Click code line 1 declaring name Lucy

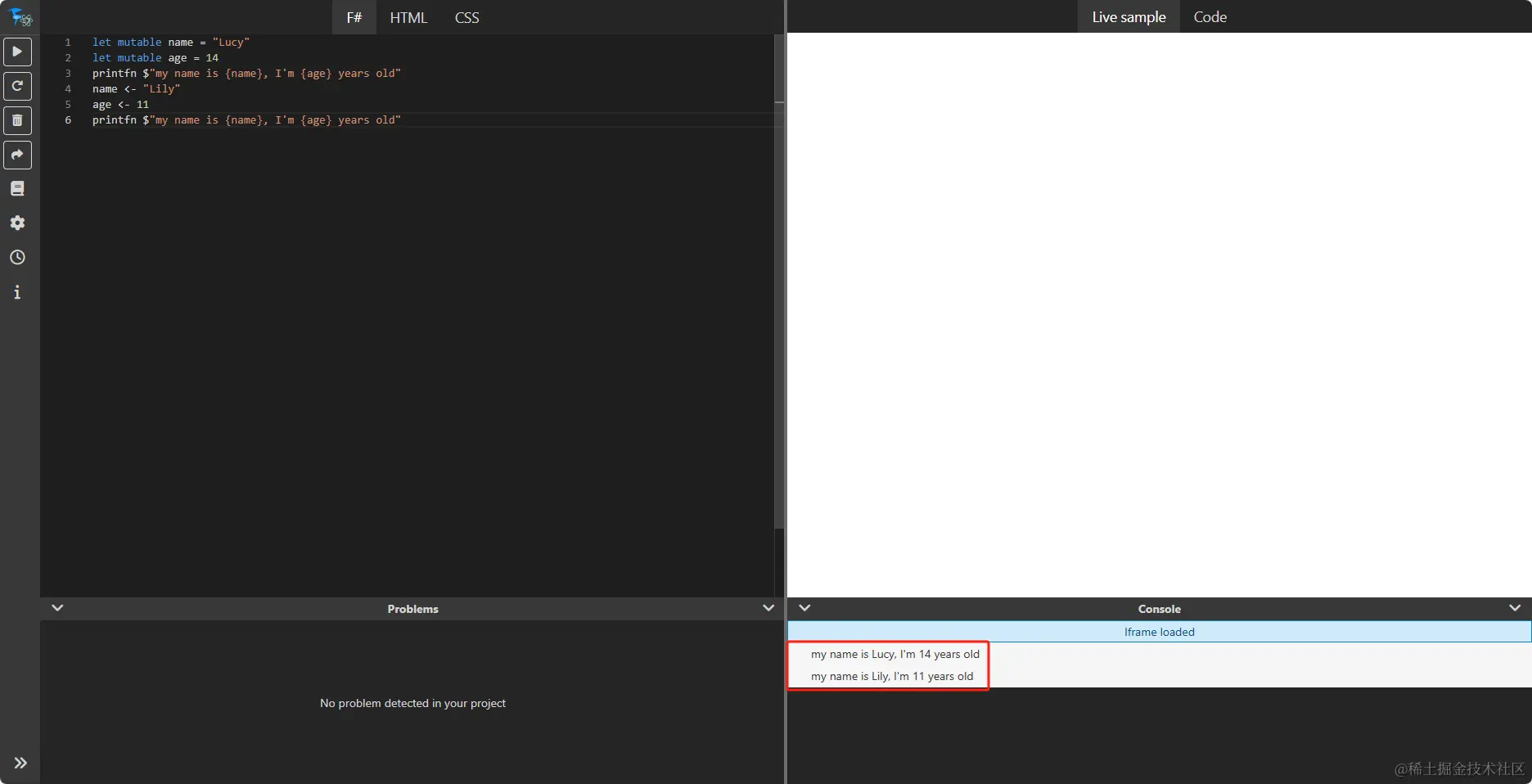171,42
